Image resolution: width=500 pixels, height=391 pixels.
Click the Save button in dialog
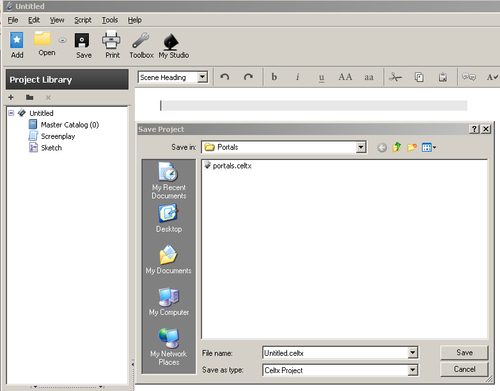point(464,353)
